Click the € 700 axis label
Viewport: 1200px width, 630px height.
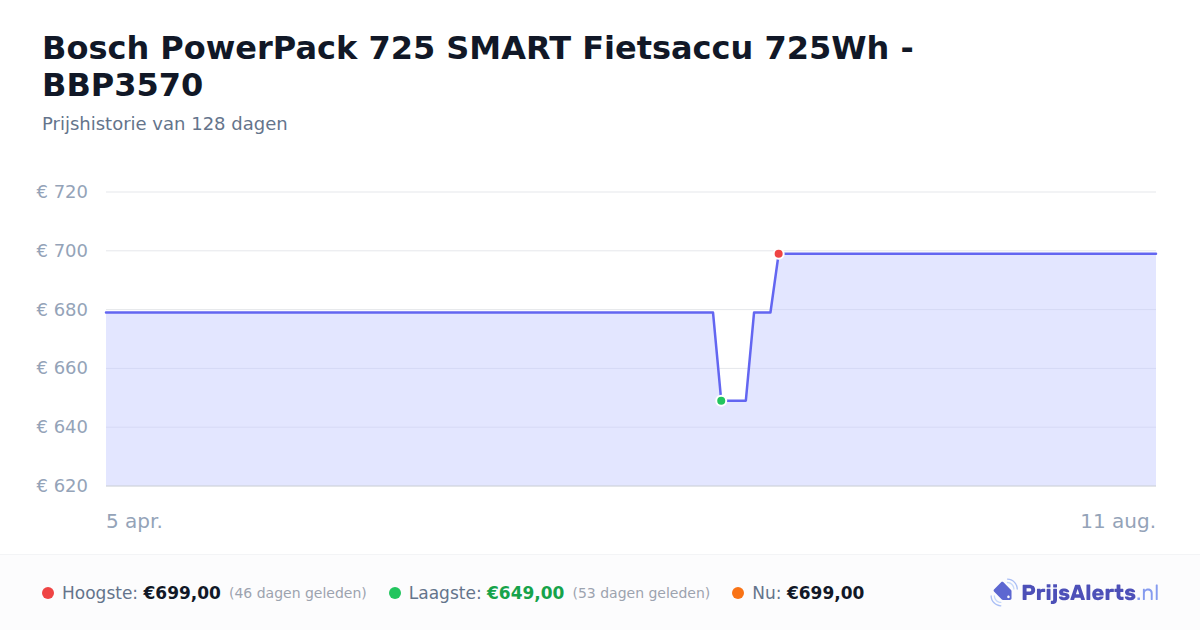click(63, 251)
